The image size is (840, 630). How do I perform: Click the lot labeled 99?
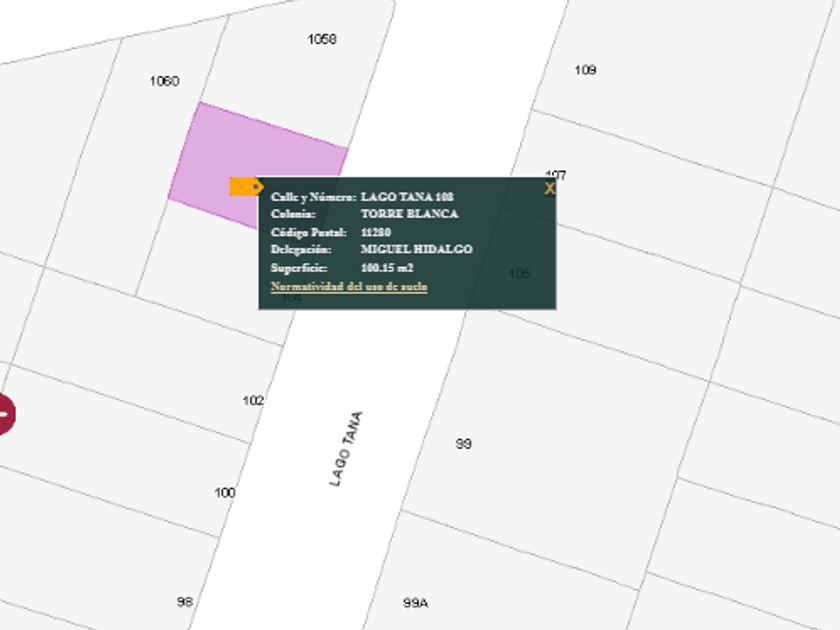tap(463, 444)
